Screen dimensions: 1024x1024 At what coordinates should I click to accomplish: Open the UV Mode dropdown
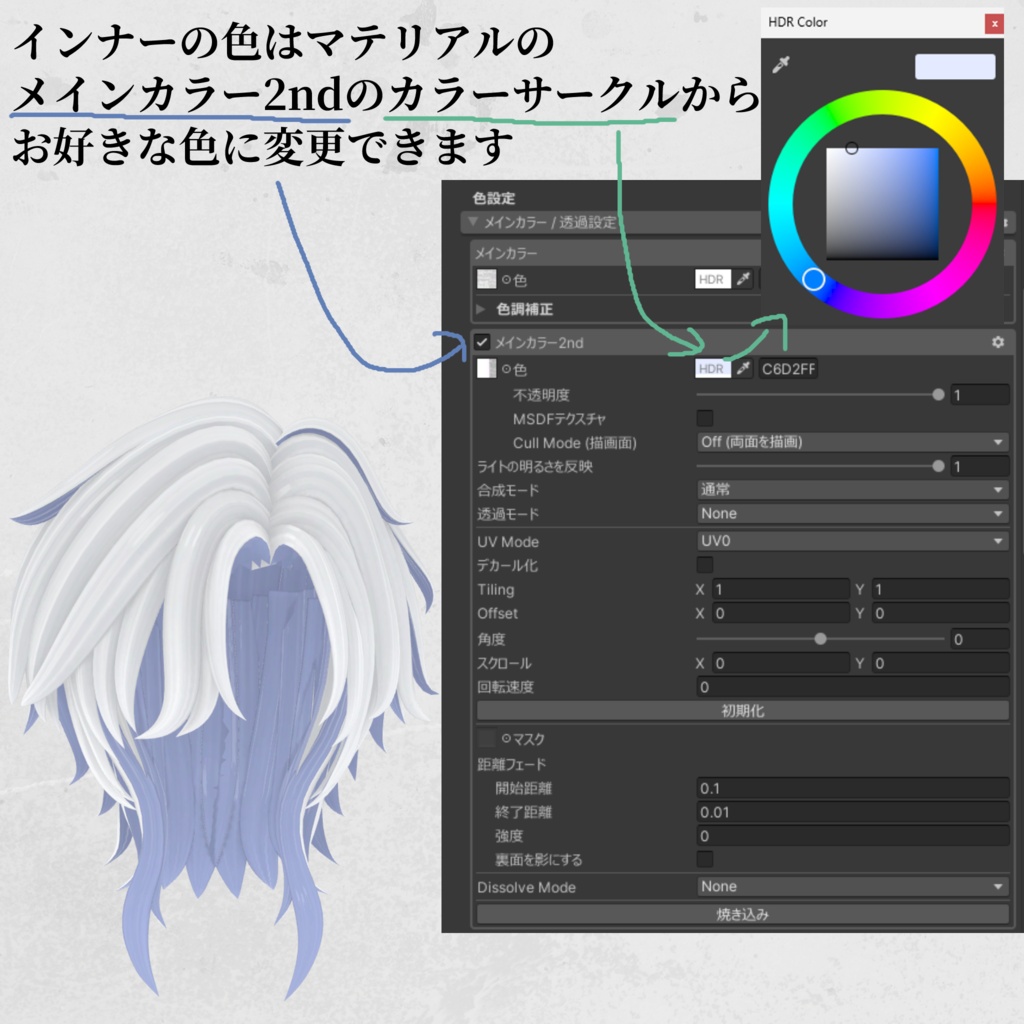pyautogui.click(x=852, y=541)
